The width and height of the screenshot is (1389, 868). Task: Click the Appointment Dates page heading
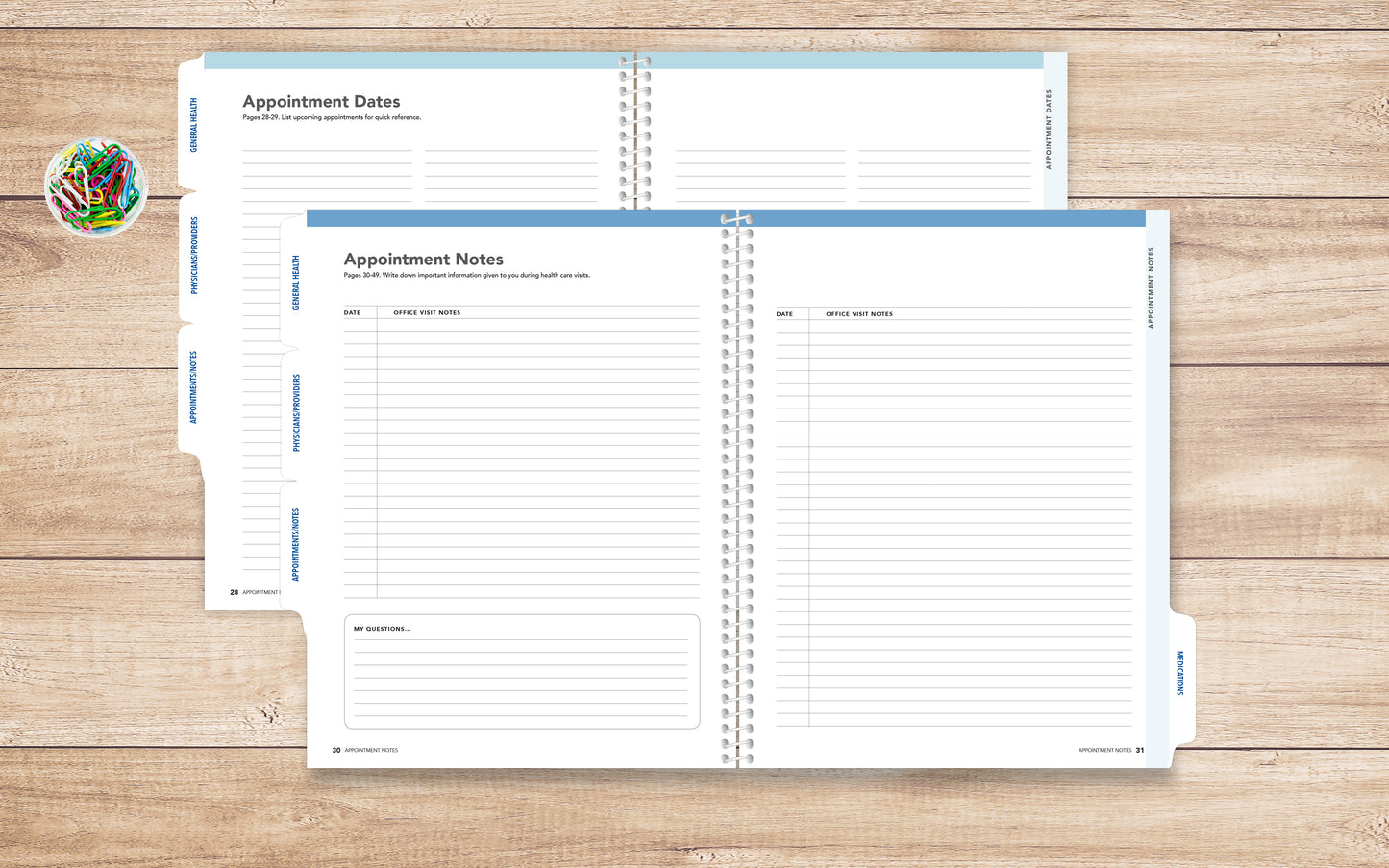click(x=321, y=101)
